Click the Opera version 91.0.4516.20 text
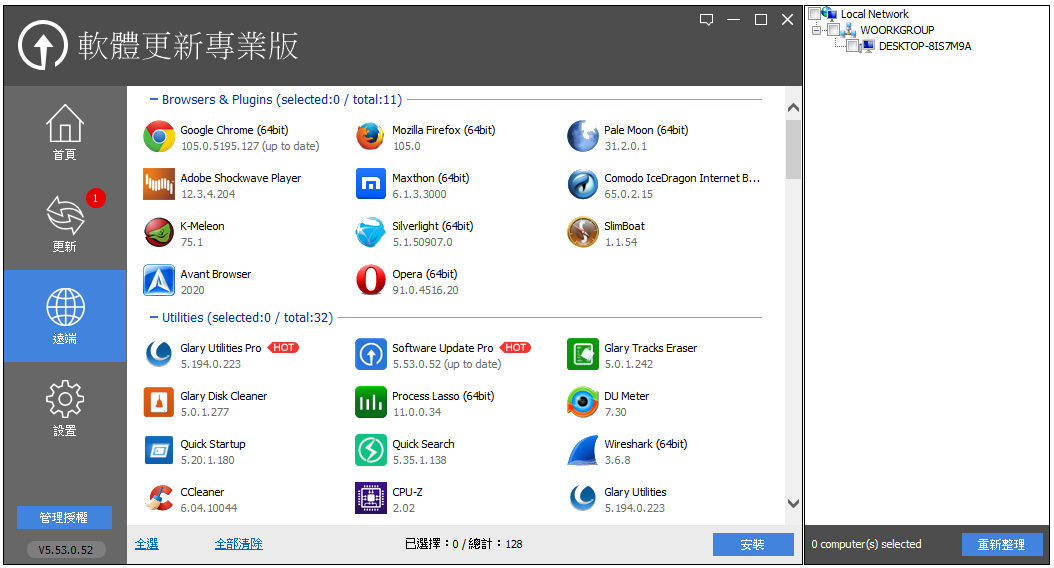 coord(425,290)
